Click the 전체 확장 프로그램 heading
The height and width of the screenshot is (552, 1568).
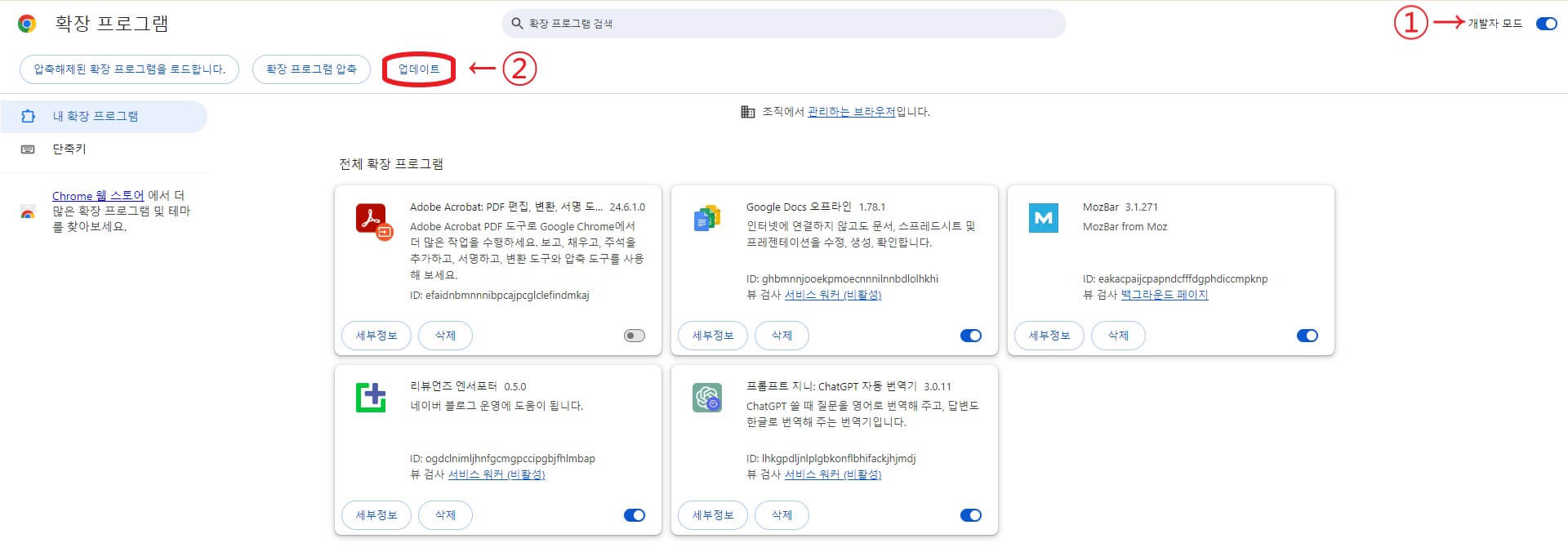(391, 164)
